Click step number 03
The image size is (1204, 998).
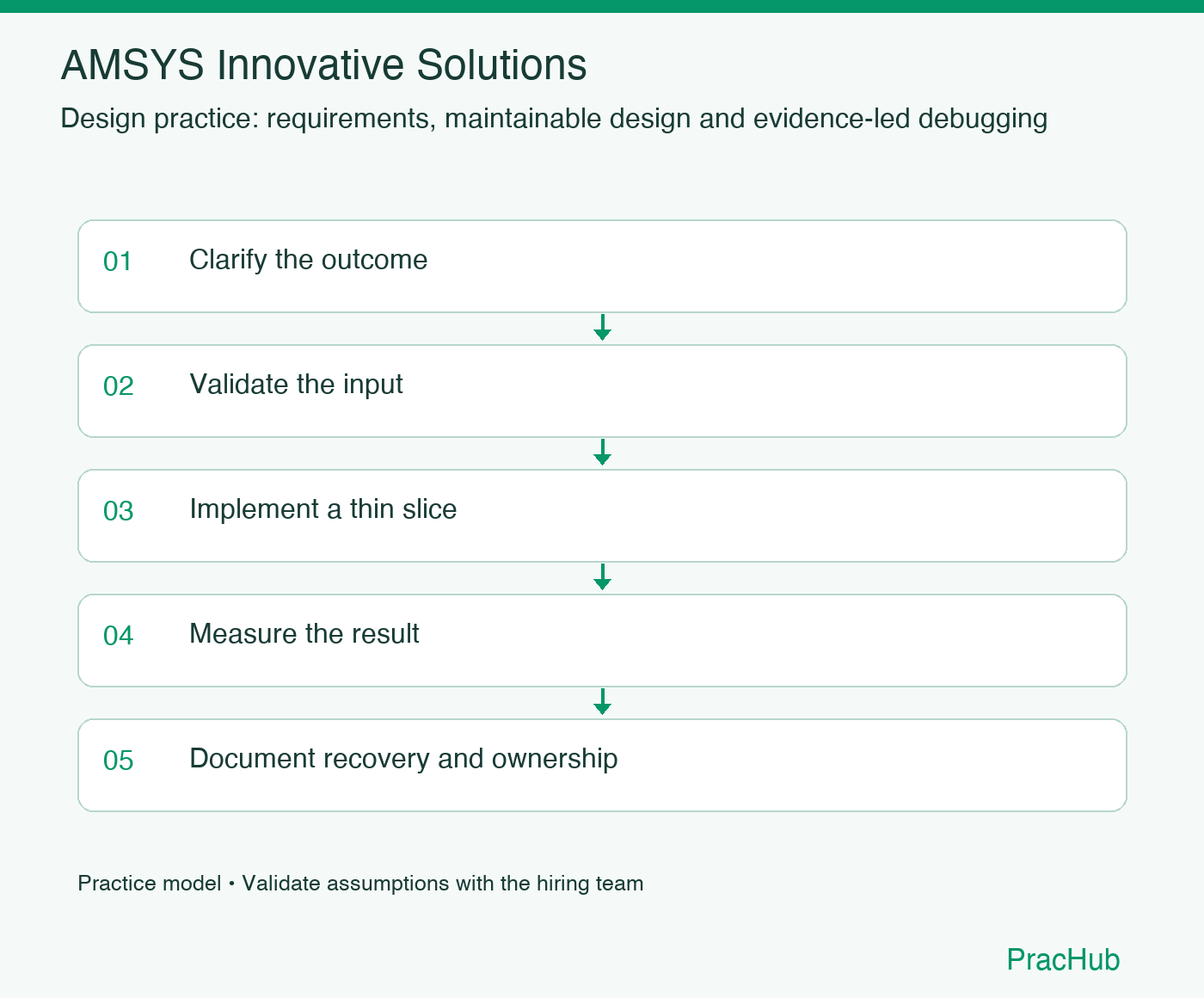click(118, 511)
